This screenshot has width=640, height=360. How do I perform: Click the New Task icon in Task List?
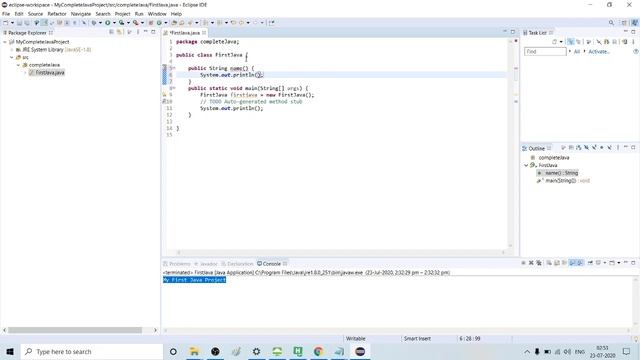tap(554, 42)
